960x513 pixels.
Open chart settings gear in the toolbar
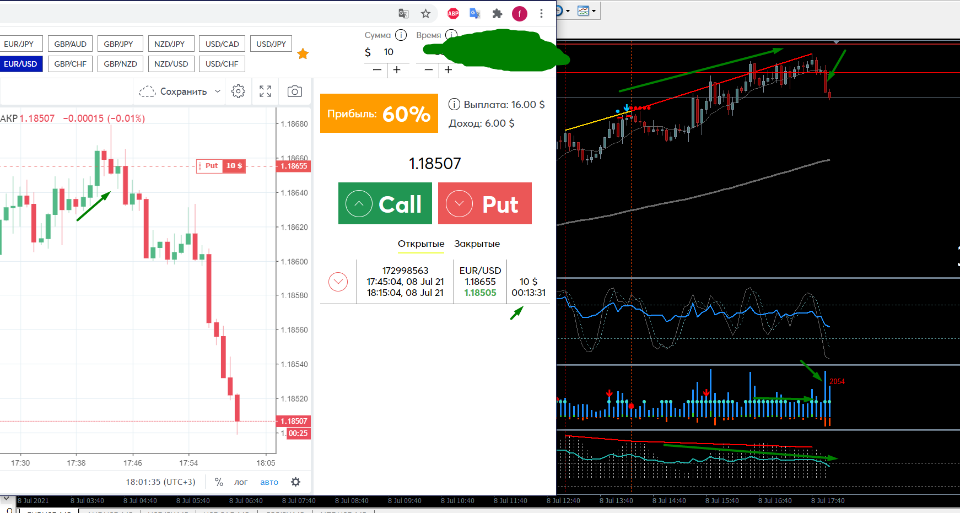tap(238, 92)
